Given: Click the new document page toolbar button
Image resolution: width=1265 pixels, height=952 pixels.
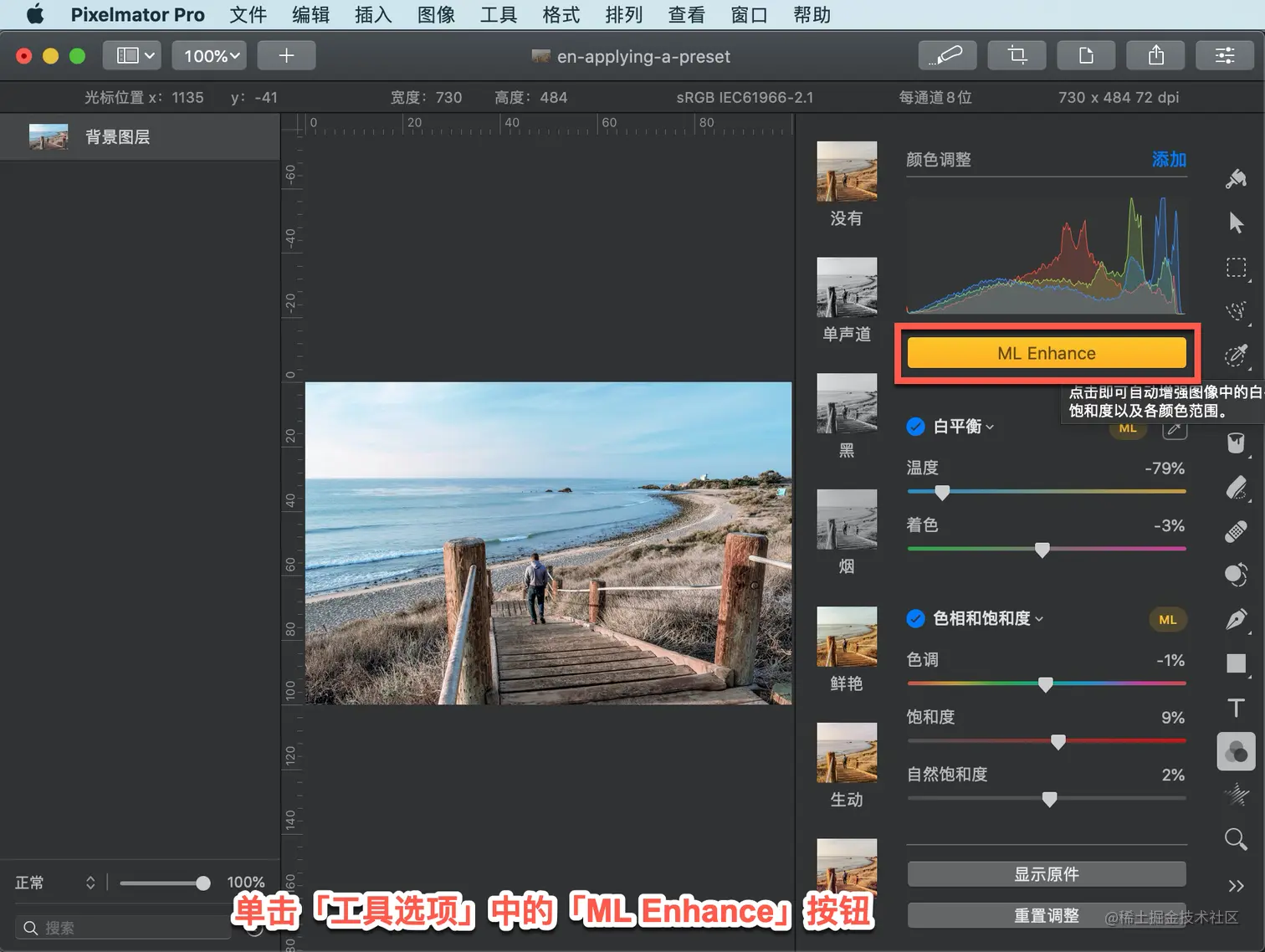Looking at the screenshot, I should (x=1086, y=55).
